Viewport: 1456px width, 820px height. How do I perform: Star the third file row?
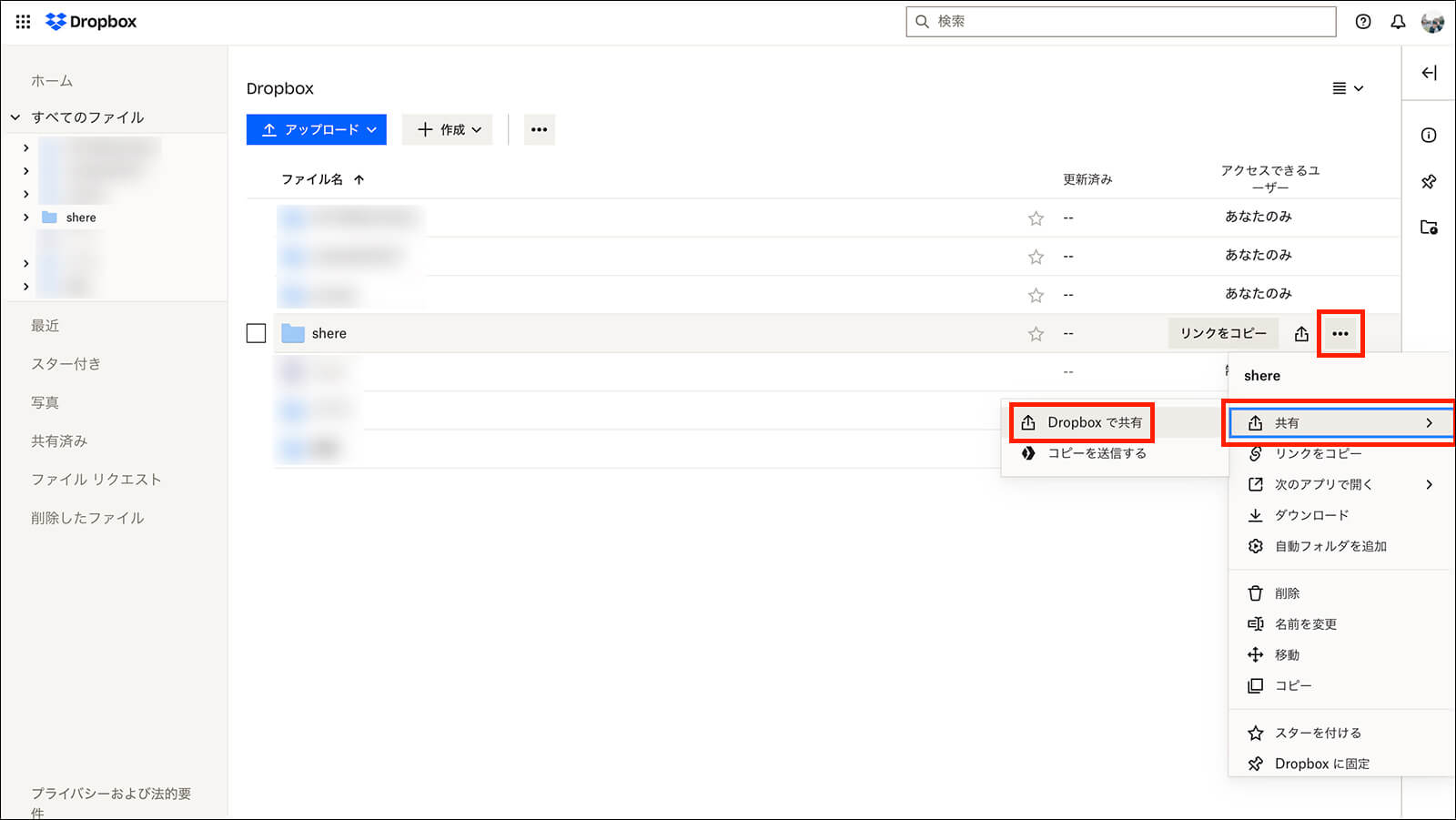(x=1036, y=295)
